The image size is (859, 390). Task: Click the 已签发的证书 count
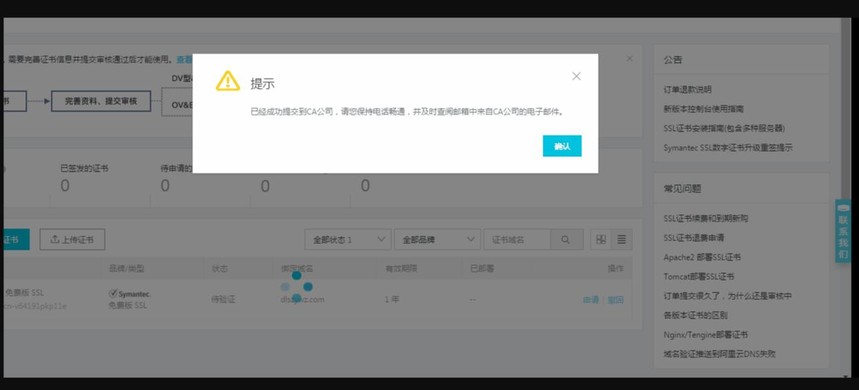pyautogui.click(x=65, y=186)
